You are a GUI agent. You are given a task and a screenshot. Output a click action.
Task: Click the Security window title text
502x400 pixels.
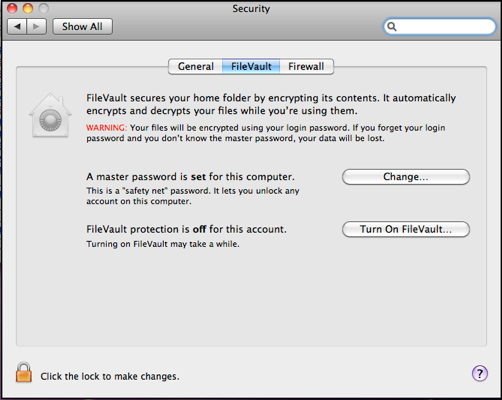251,8
